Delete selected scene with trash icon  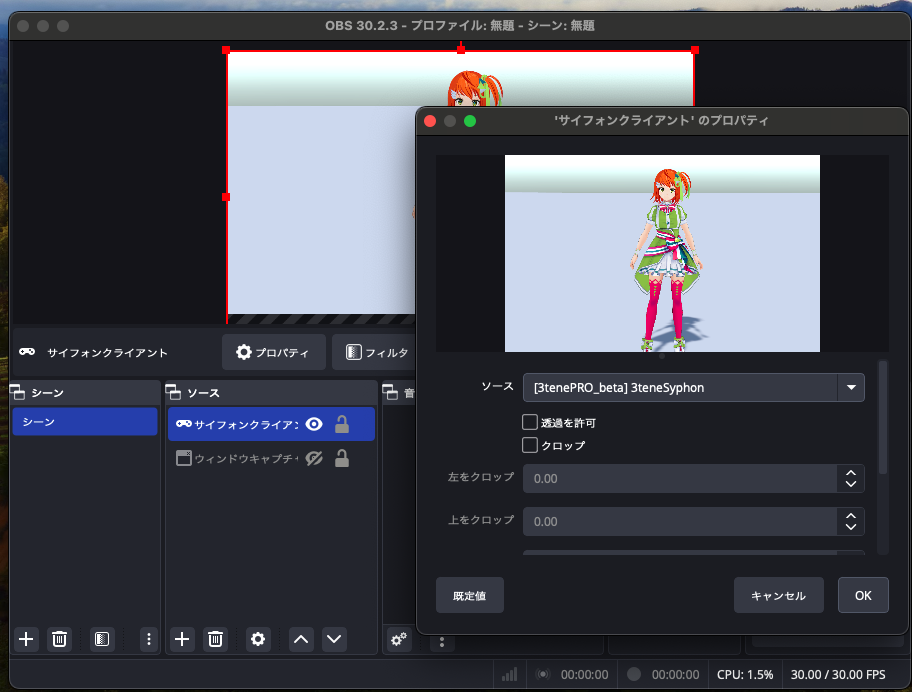(59, 640)
